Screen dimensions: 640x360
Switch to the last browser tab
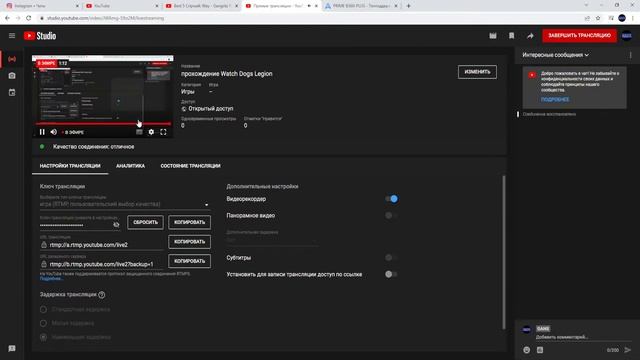(x=361, y=6)
